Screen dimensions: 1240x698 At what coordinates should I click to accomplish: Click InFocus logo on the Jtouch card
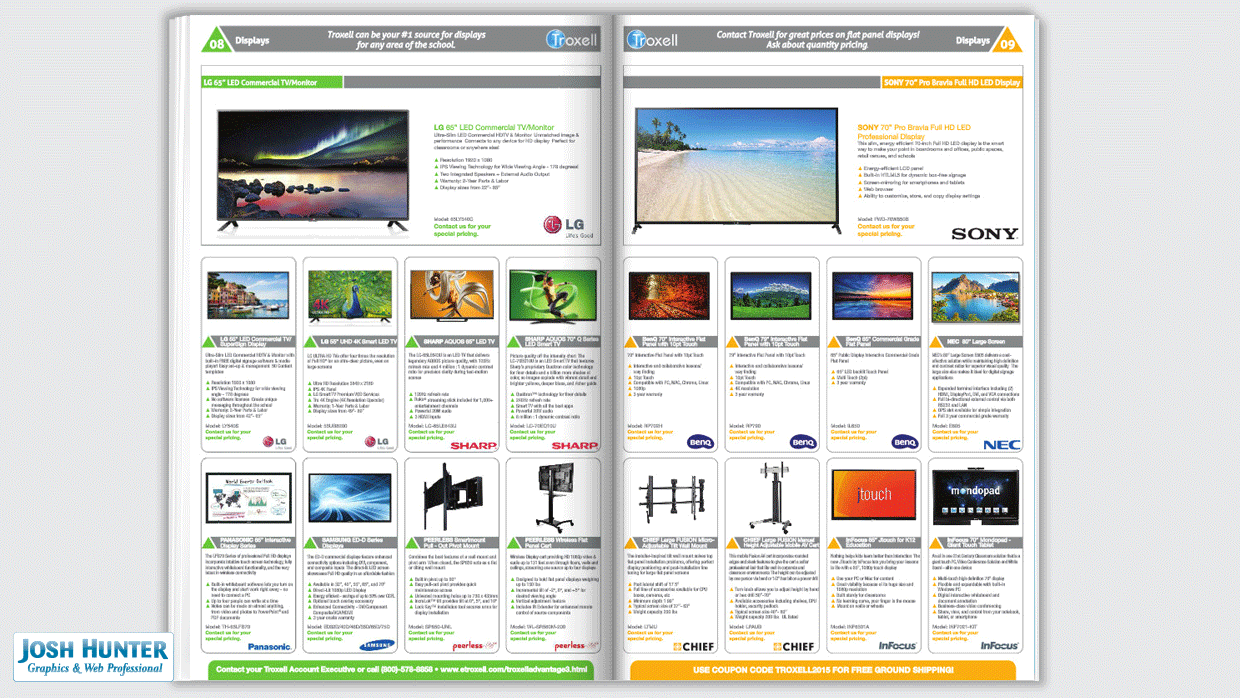coord(898,646)
